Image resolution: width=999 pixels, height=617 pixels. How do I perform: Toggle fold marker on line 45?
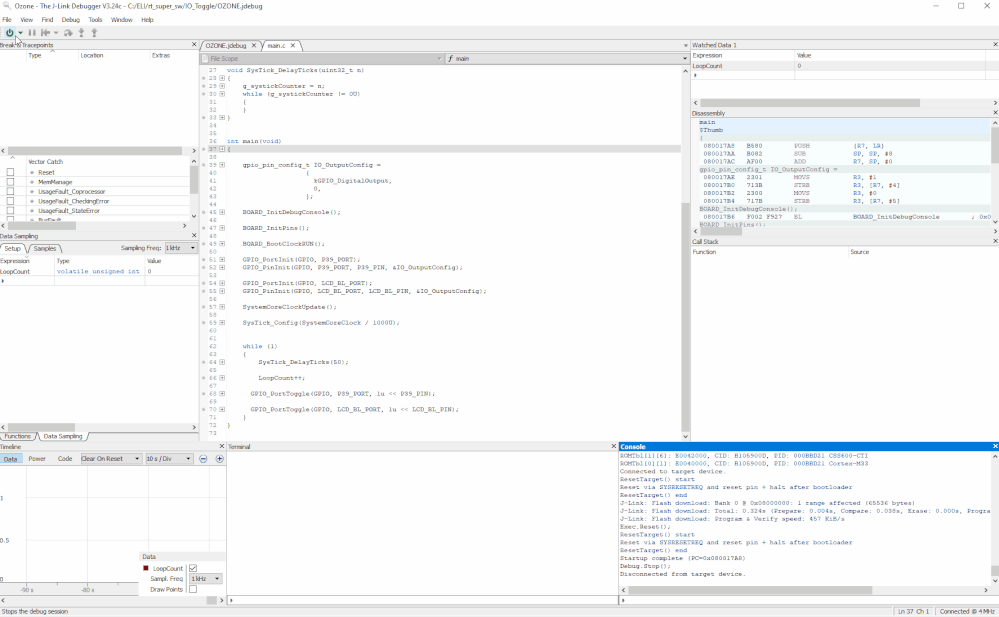click(222, 212)
